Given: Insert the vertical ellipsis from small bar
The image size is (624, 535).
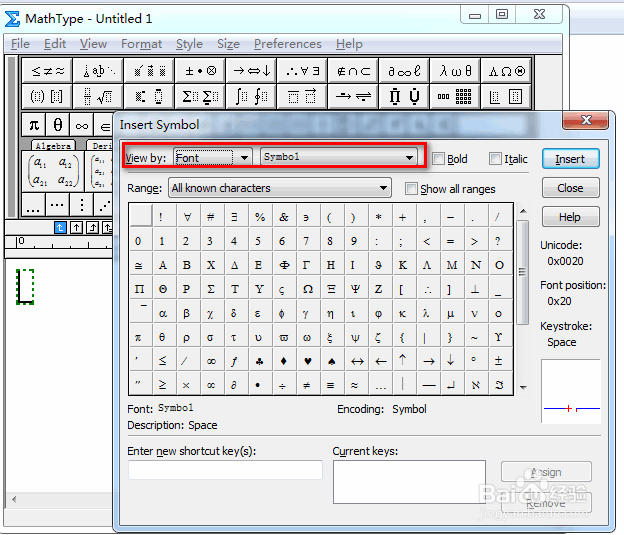Looking at the screenshot, I should tap(82, 205).
